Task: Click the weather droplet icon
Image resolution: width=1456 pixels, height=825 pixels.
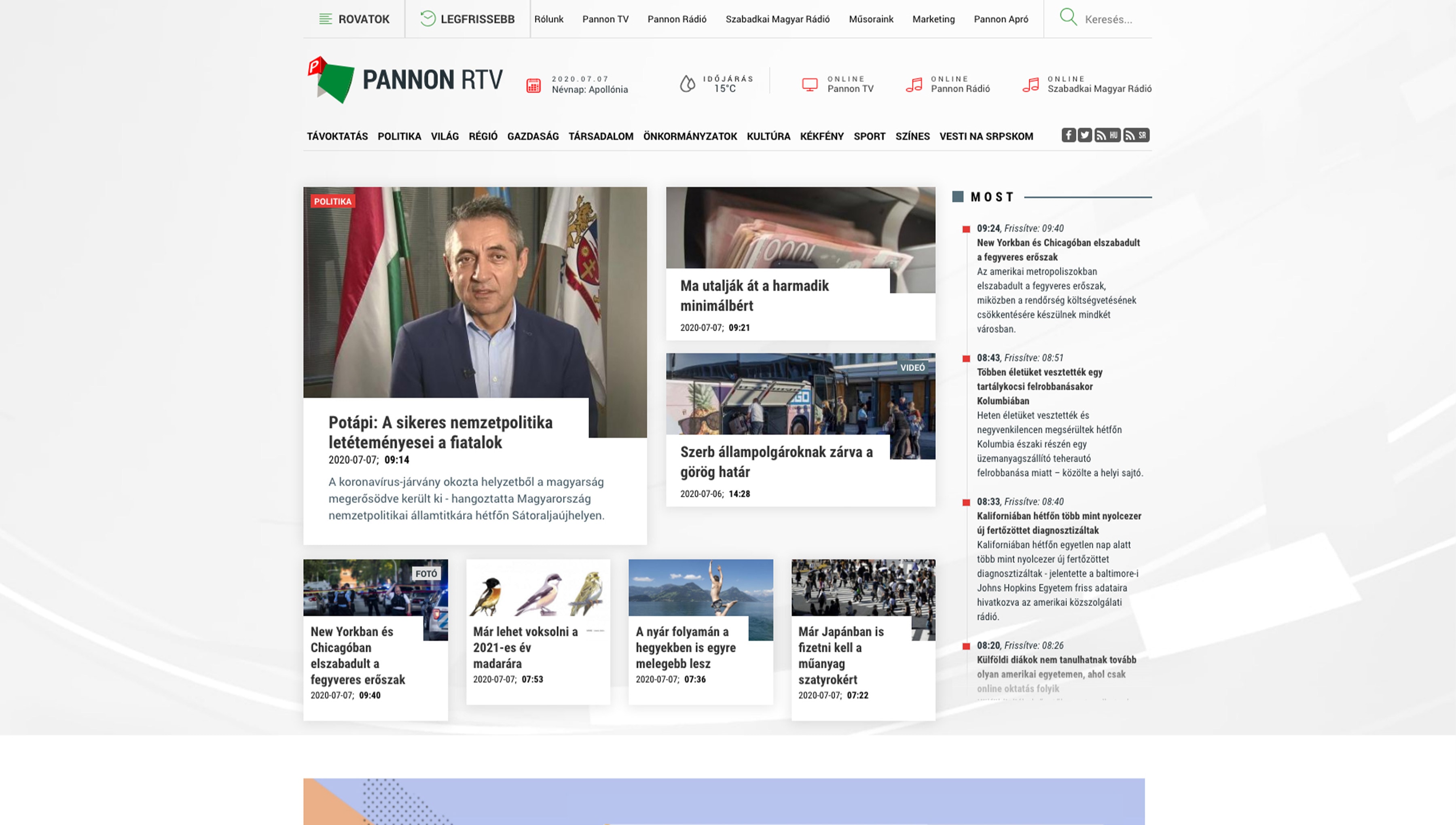Action: [687, 83]
